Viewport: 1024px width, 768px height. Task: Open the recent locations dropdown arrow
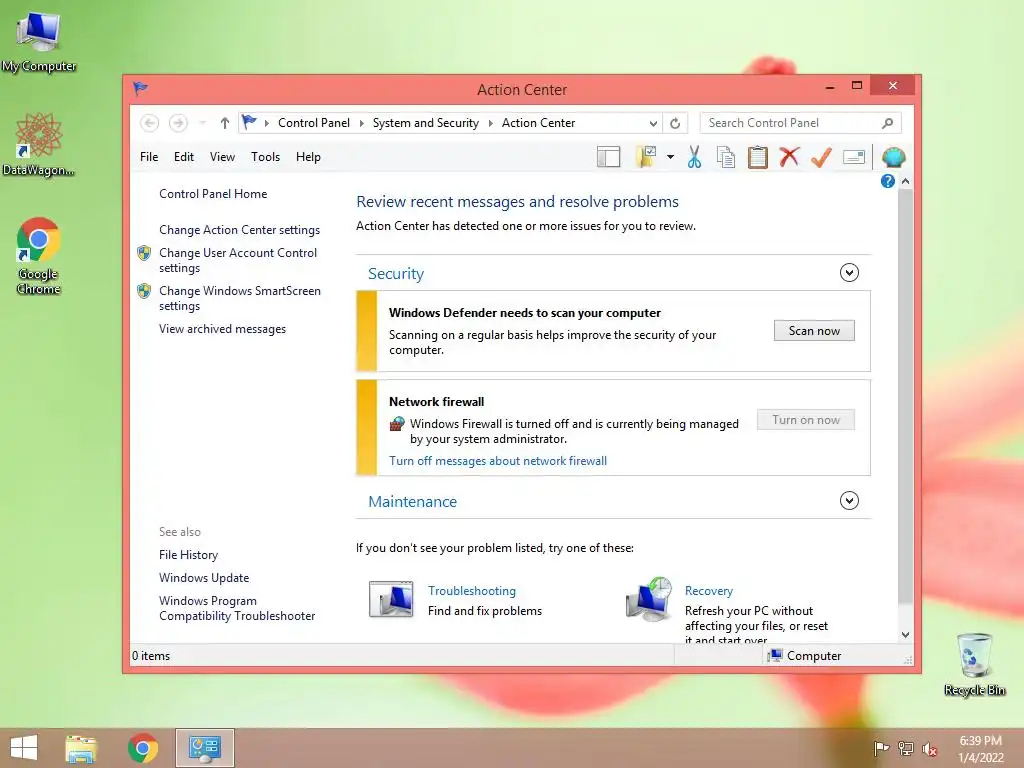(202, 123)
